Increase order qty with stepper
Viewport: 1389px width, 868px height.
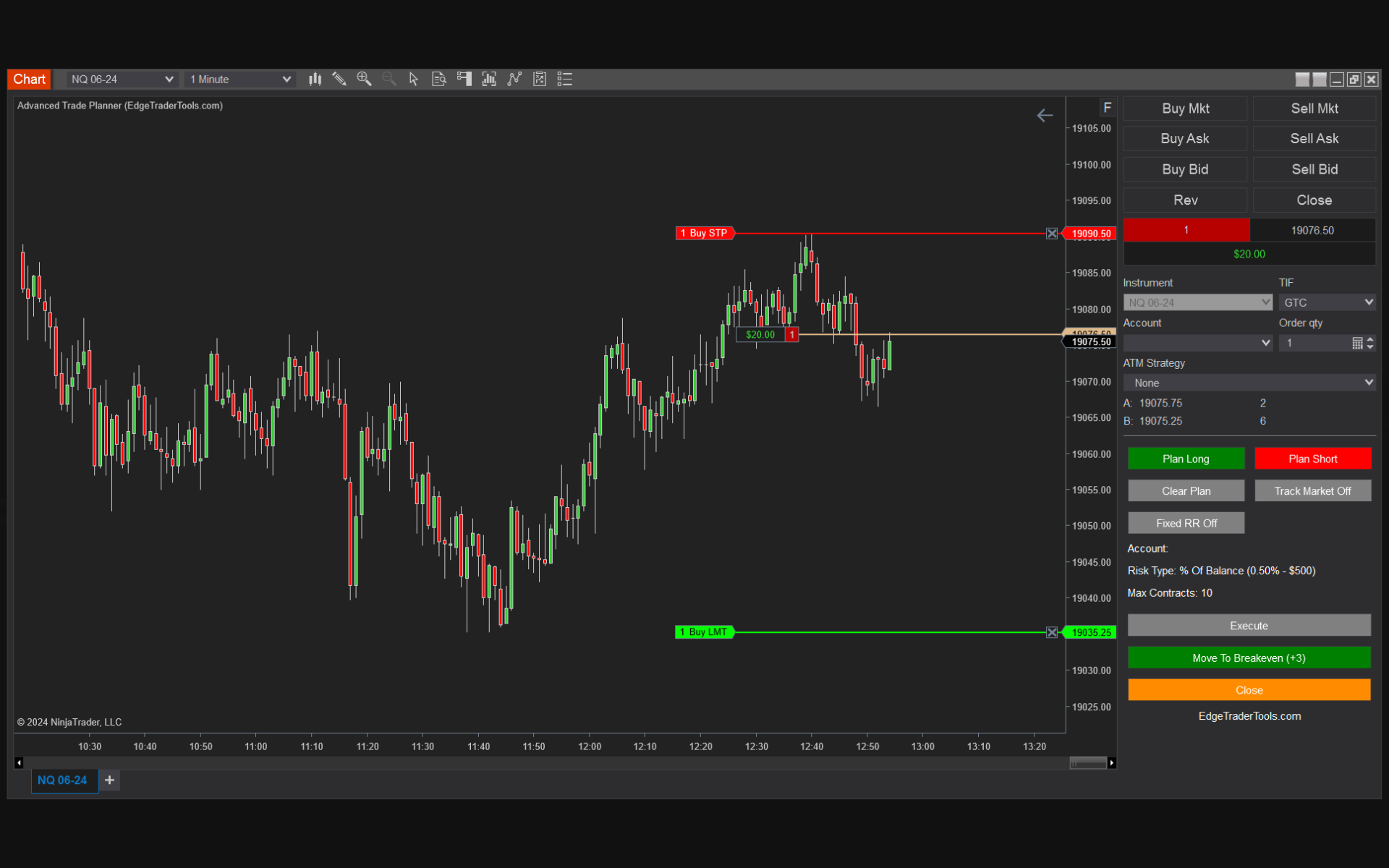click(1369, 339)
